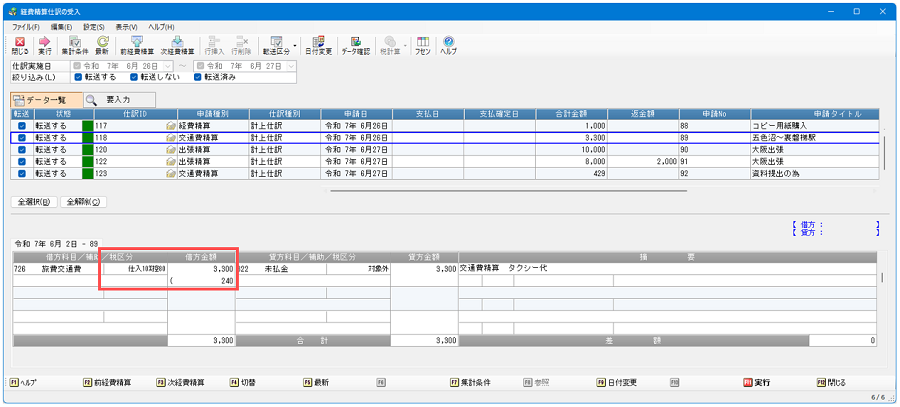The height and width of the screenshot is (407, 900).
Task: Open the ヘルプ(H) menu
Action: click(x=161, y=27)
